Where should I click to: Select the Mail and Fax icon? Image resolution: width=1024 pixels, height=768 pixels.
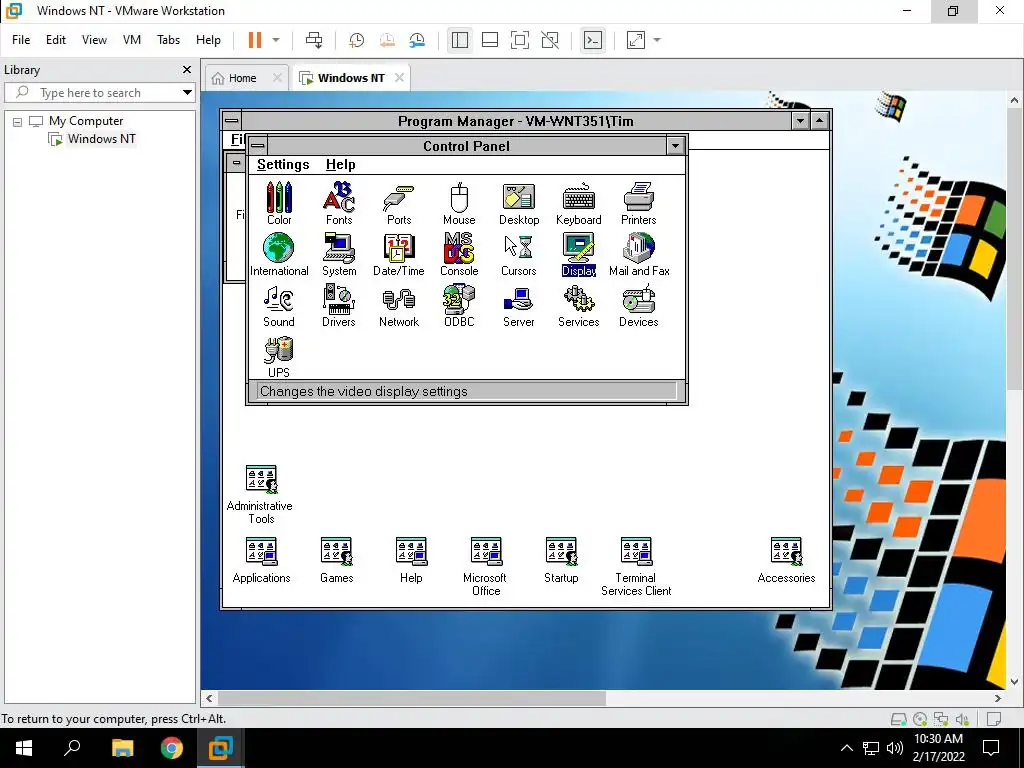tap(639, 255)
